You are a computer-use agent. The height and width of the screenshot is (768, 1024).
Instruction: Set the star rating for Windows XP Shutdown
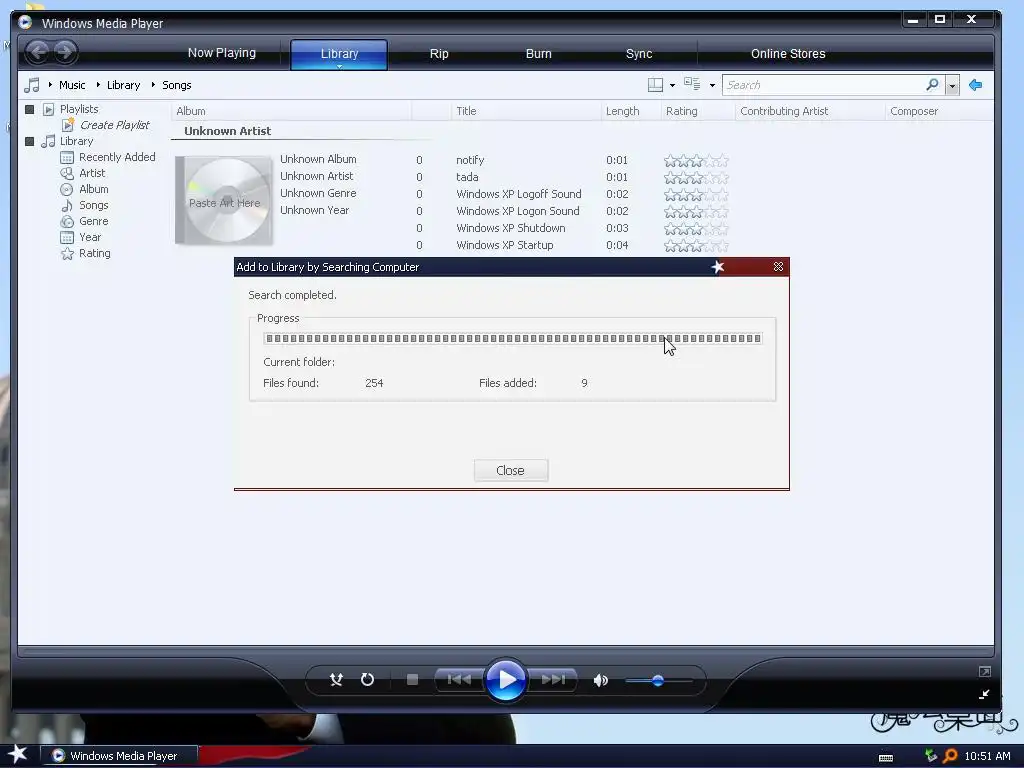(x=696, y=229)
